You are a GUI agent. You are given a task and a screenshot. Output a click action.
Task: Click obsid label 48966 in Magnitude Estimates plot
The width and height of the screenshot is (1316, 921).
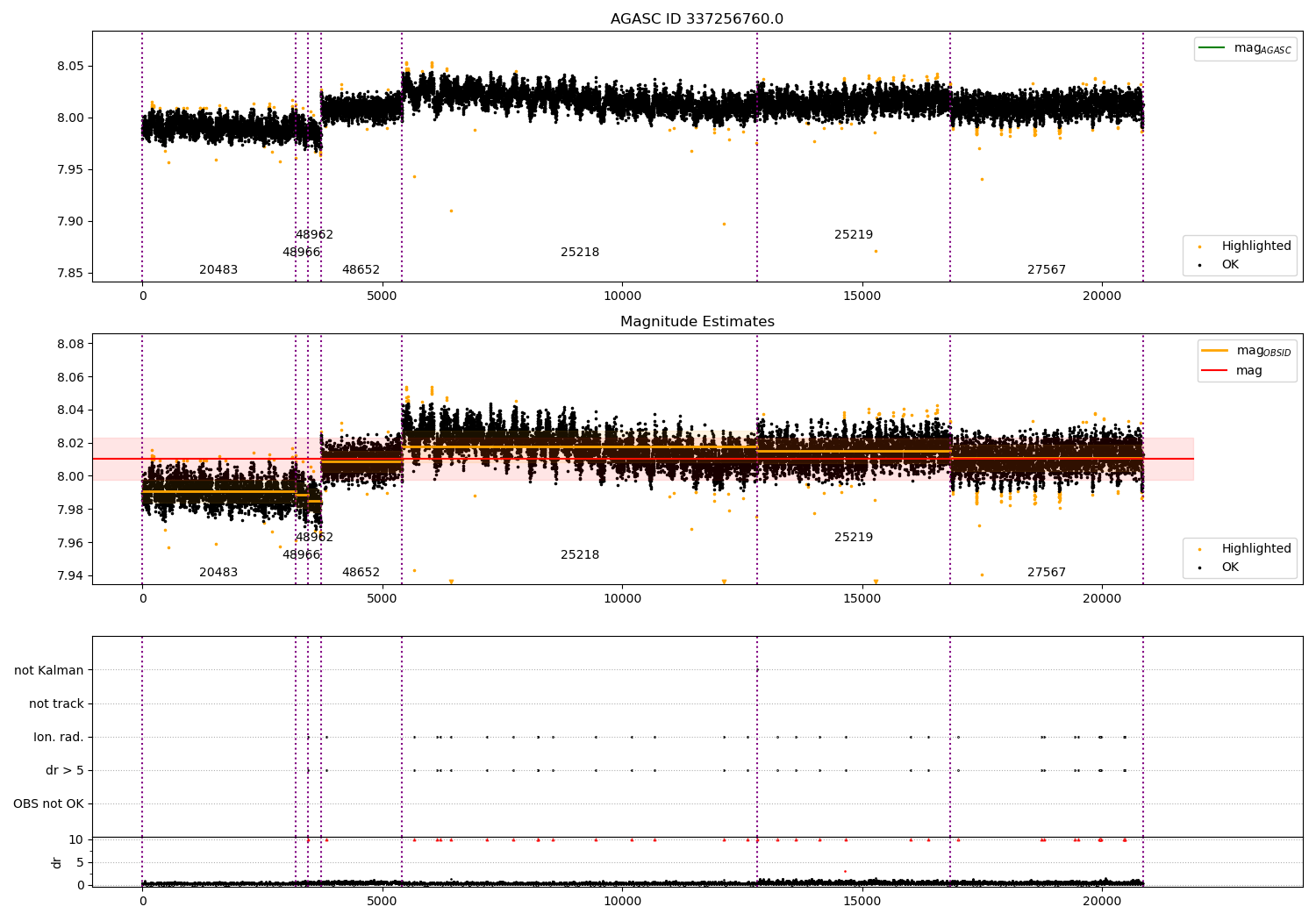pos(301,555)
